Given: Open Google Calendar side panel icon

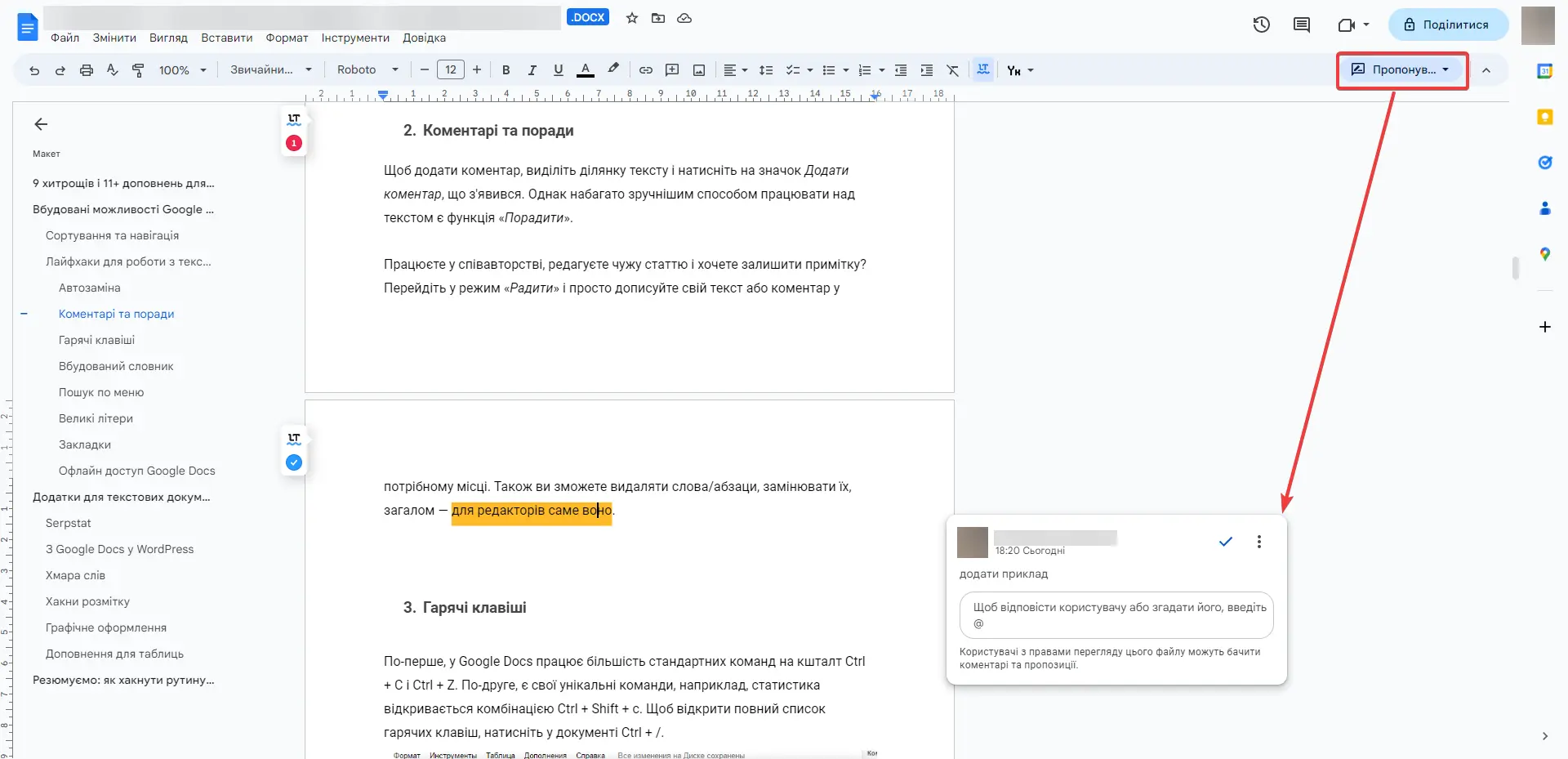Looking at the screenshot, I should [1544, 71].
